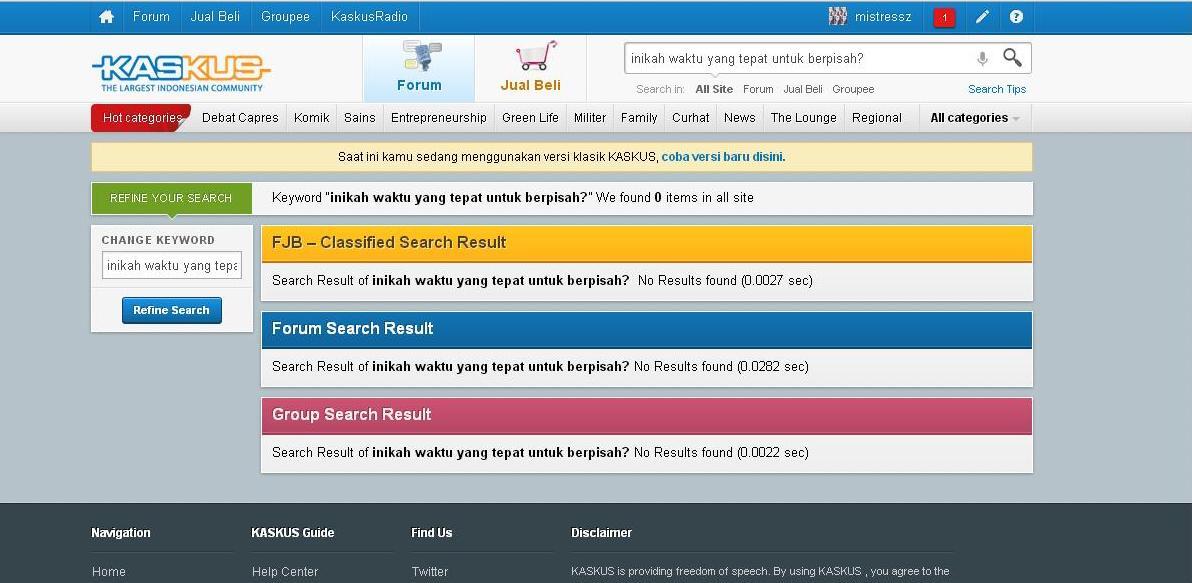Open the Family category
The height and width of the screenshot is (583, 1192).
tap(639, 118)
